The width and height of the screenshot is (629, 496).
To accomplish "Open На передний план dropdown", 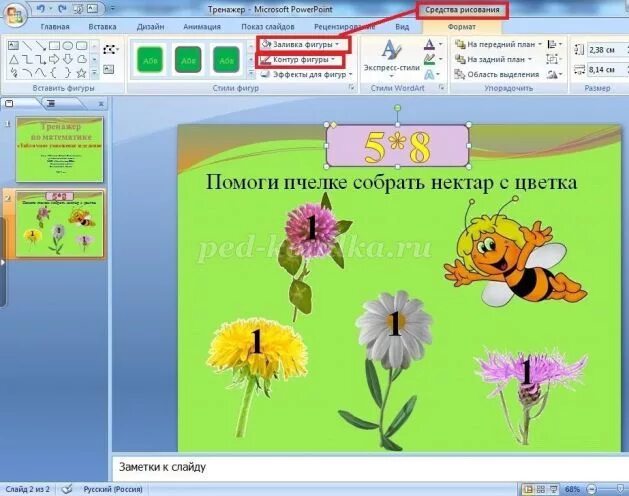I will [x=499, y=44].
